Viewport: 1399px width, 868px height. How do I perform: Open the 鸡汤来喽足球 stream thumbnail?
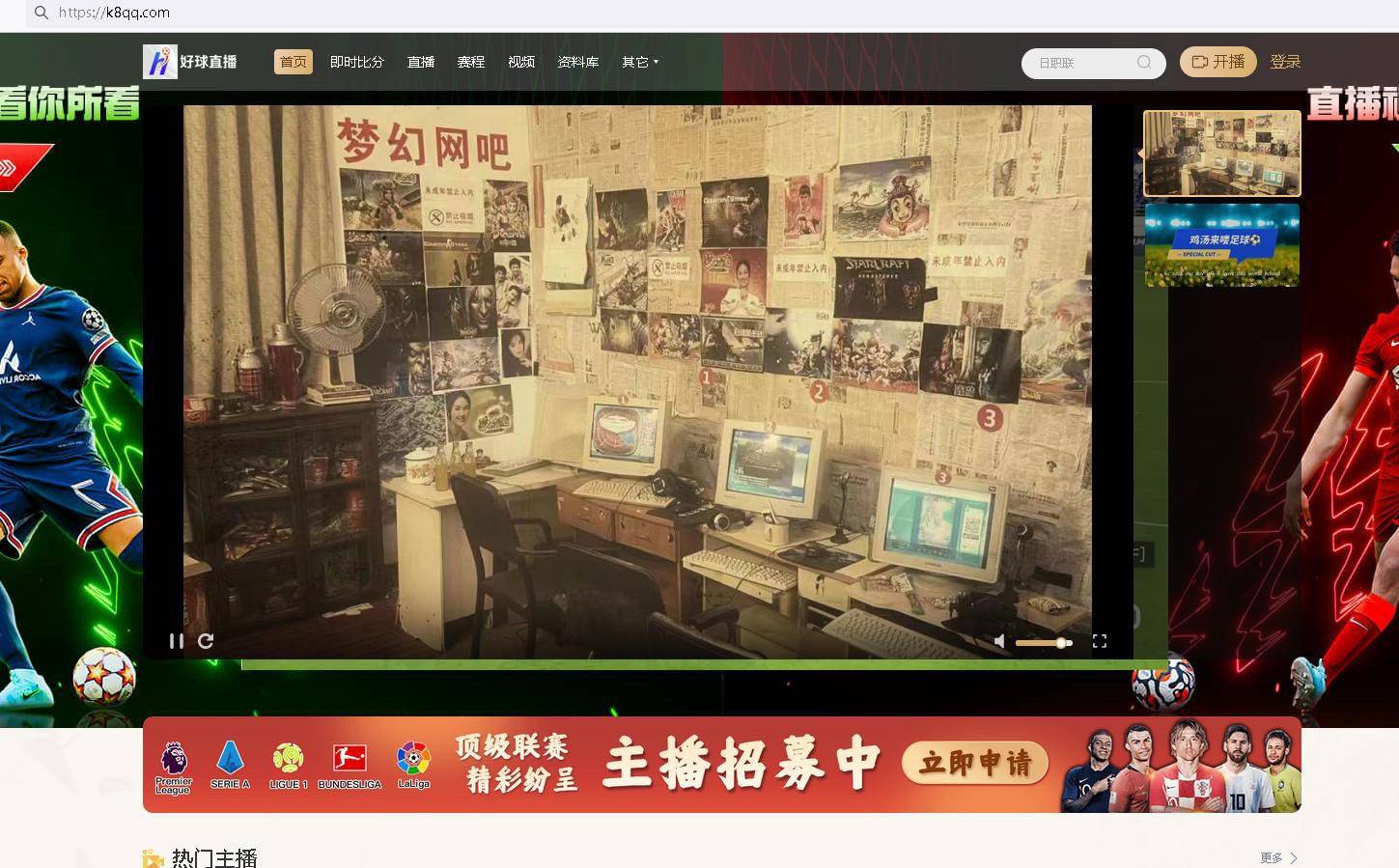tap(1221, 244)
